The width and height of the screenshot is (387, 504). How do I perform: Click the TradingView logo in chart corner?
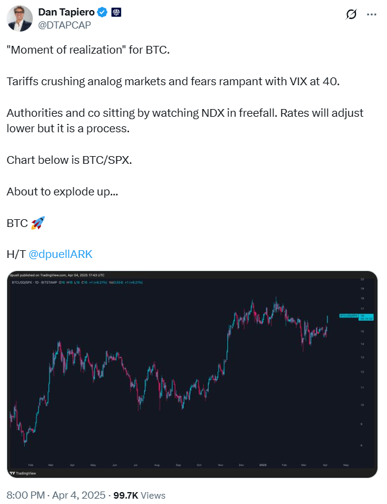pos(23,473)
